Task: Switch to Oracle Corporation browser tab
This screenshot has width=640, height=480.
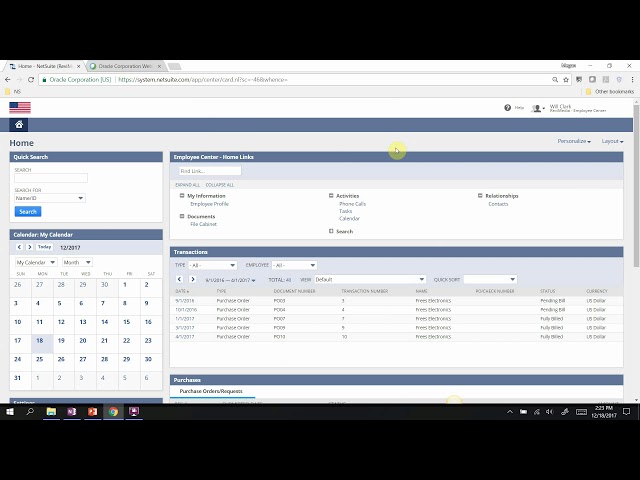Action: (126, 66)
